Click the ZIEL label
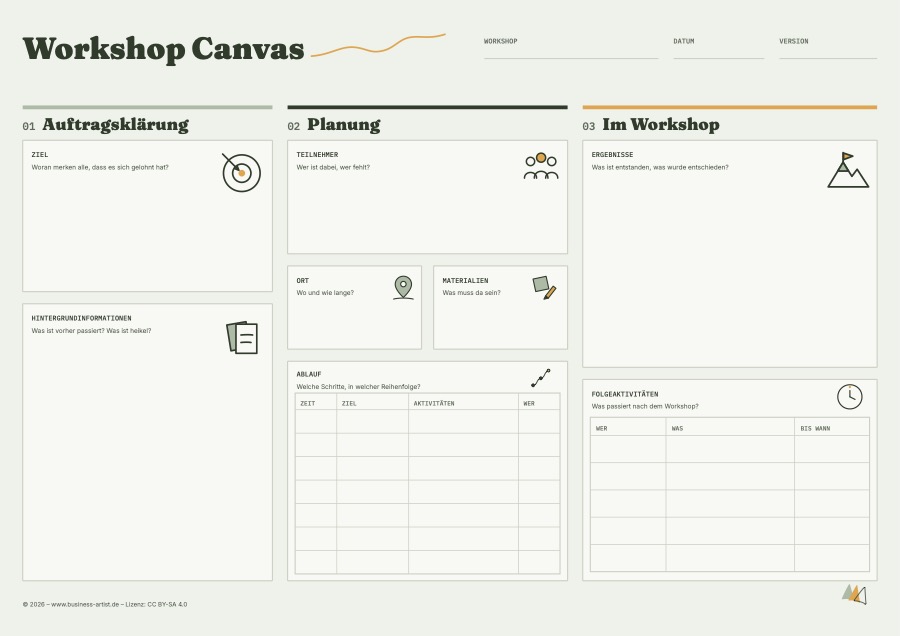The image size is (900, 636). (40, 154)
